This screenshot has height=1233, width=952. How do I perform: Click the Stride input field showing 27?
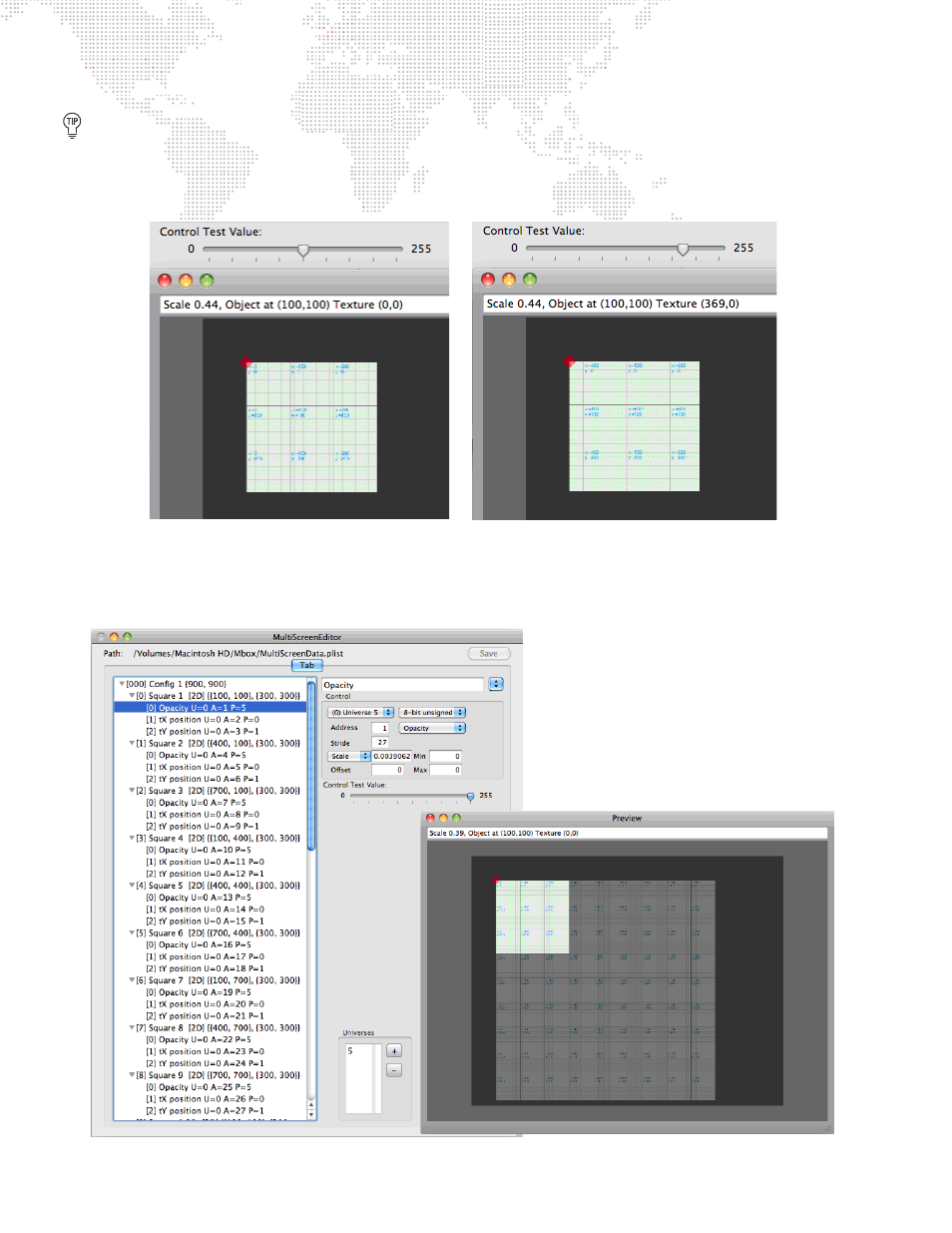coord(380,743)
